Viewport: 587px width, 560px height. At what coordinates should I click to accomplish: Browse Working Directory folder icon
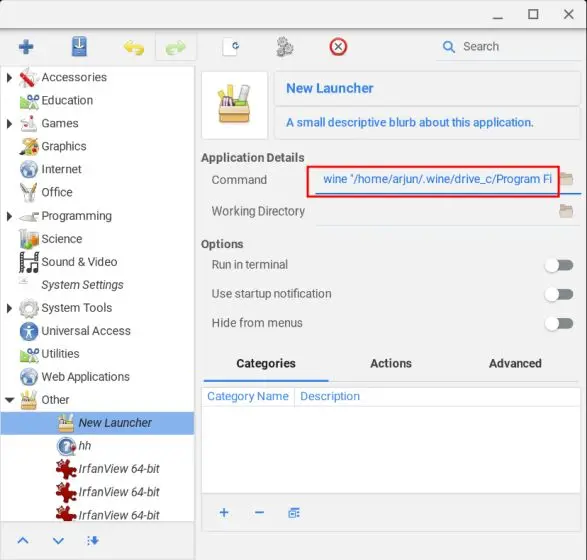tap(566, 211)
